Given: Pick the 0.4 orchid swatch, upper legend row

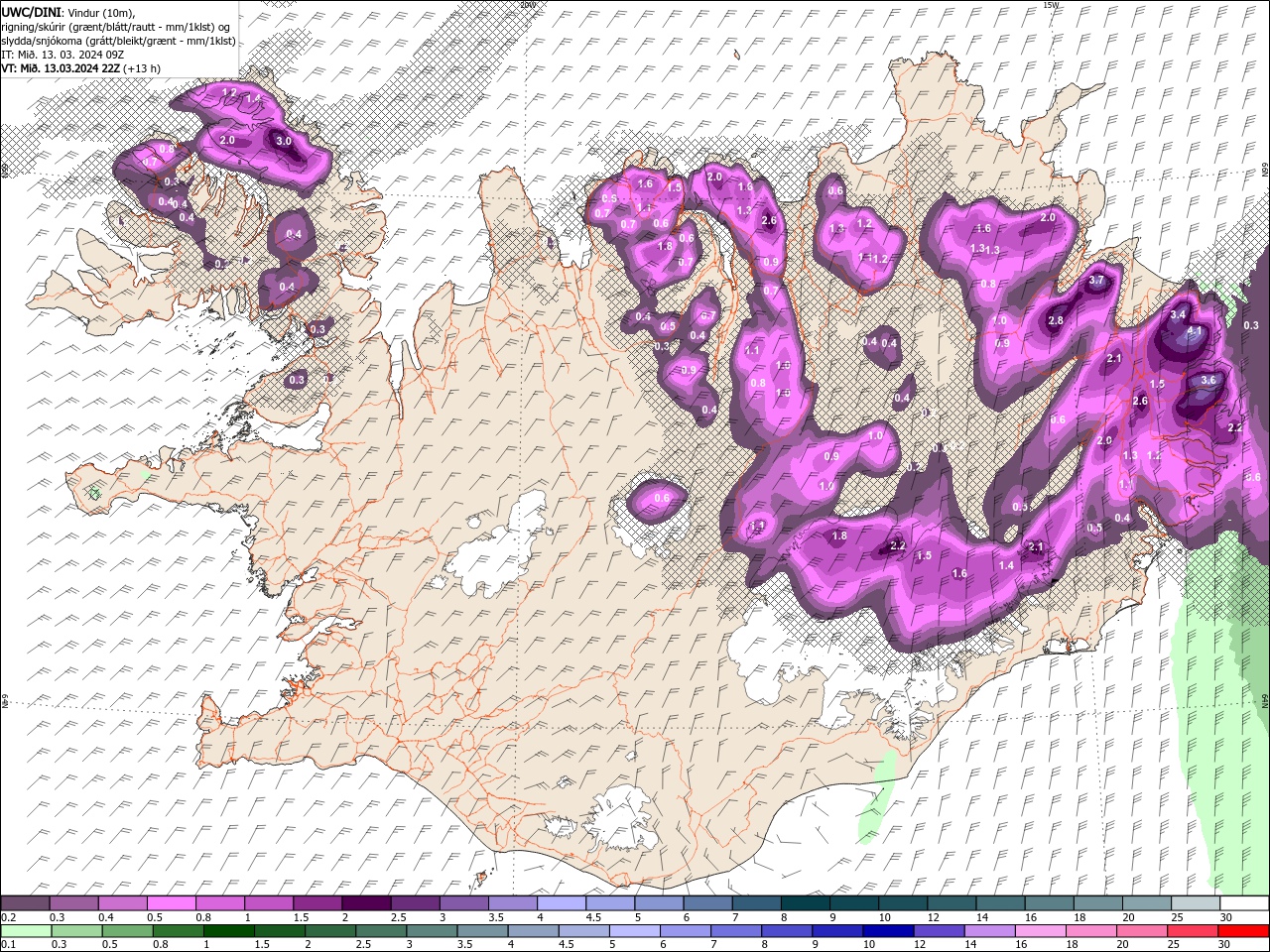Looking at the screenshot, I should click(122, 903).
